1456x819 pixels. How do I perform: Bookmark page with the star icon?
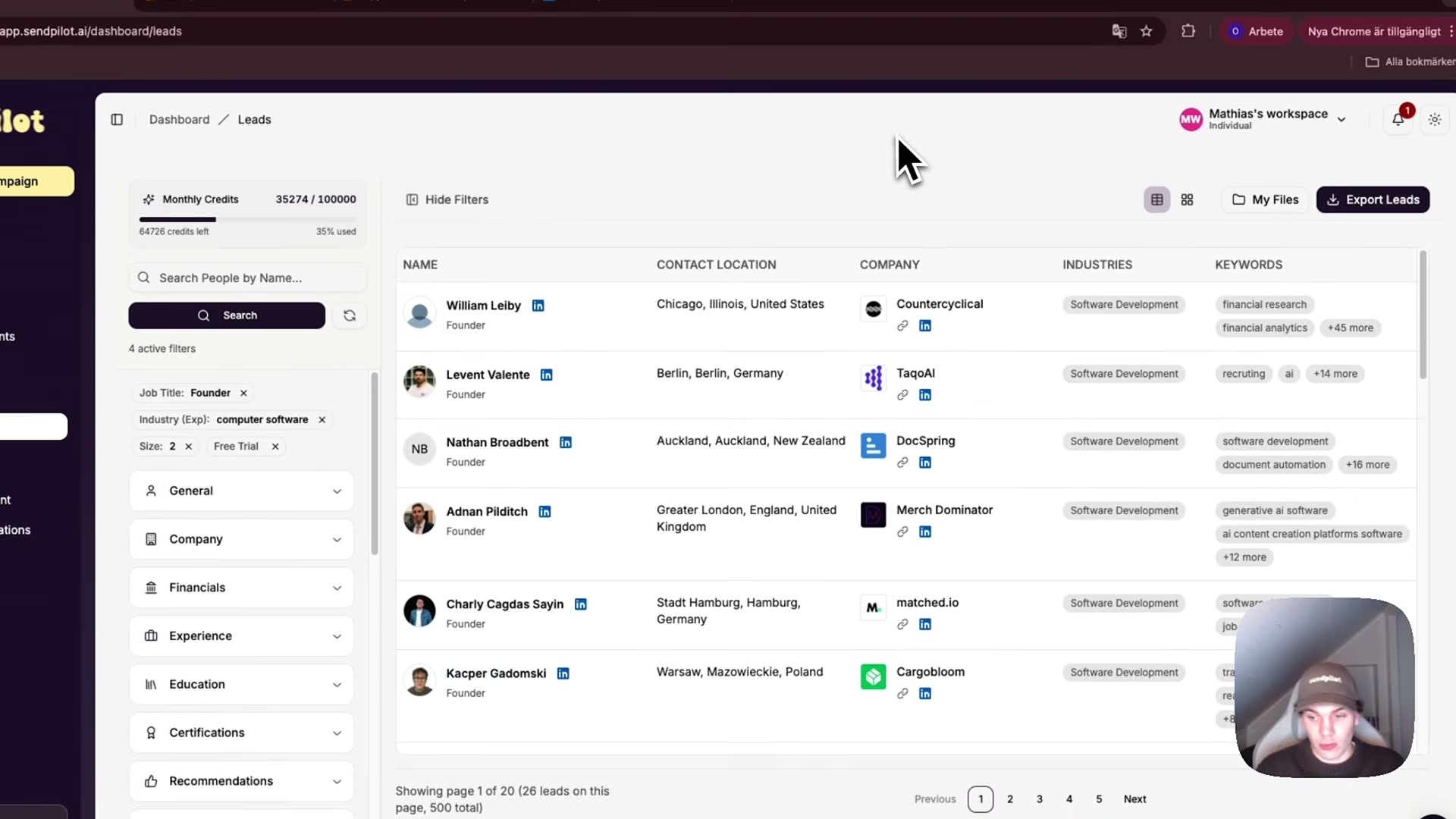1147,31
